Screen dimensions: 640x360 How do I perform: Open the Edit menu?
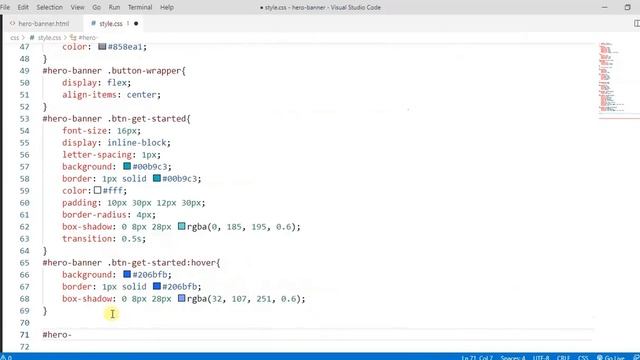(x=23, y=7)
